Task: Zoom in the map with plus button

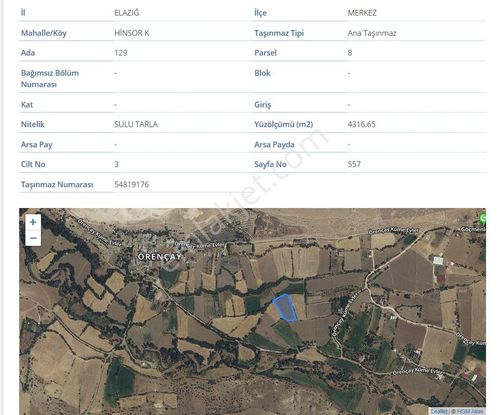Action: tap(33, 222)
